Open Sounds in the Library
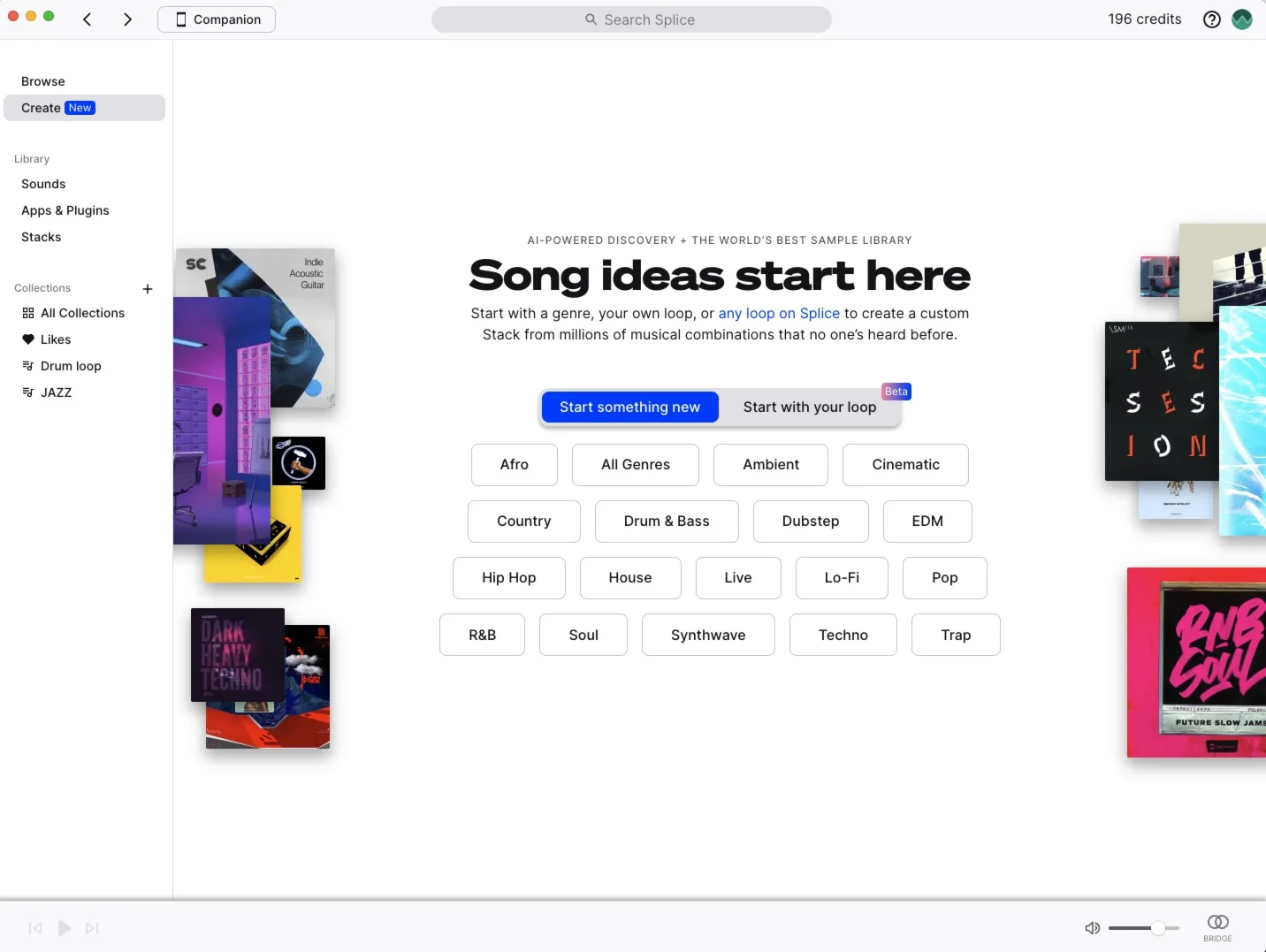 pyautogui.click(x=43, y=184)
